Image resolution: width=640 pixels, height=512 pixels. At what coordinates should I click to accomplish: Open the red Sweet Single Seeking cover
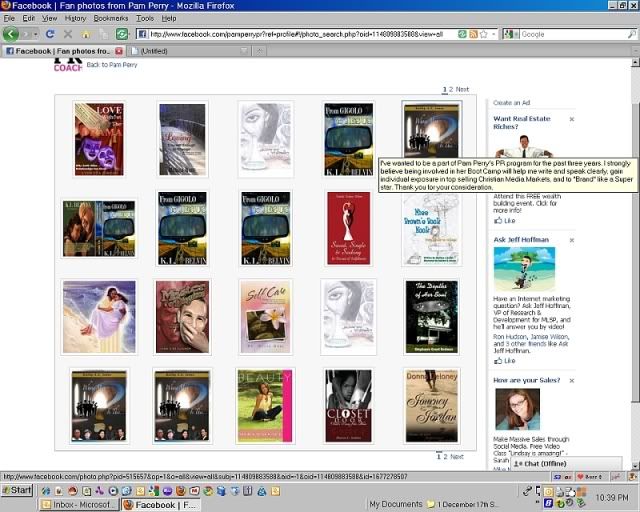[348, 228]
